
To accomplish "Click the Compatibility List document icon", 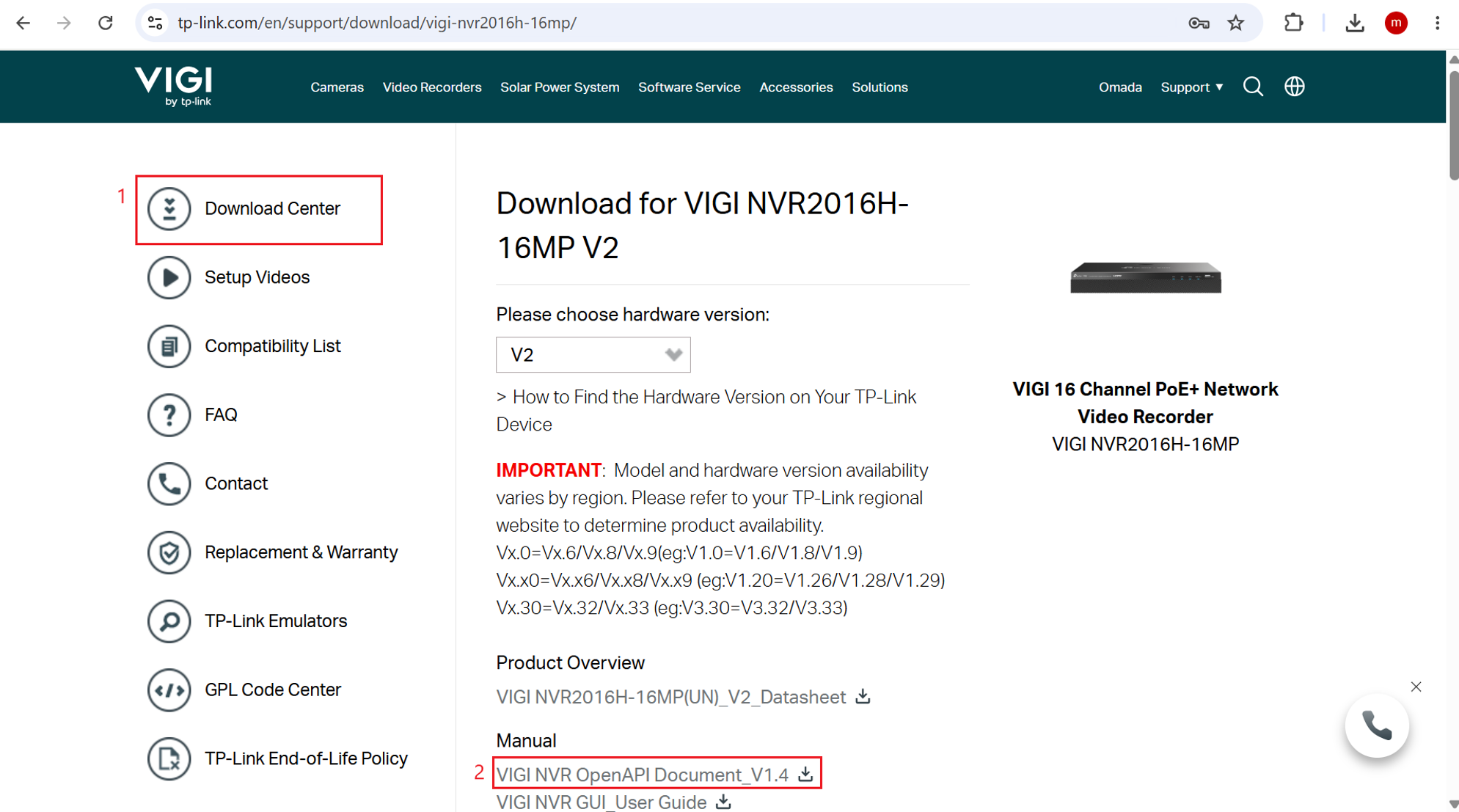I will click(169, 346).
